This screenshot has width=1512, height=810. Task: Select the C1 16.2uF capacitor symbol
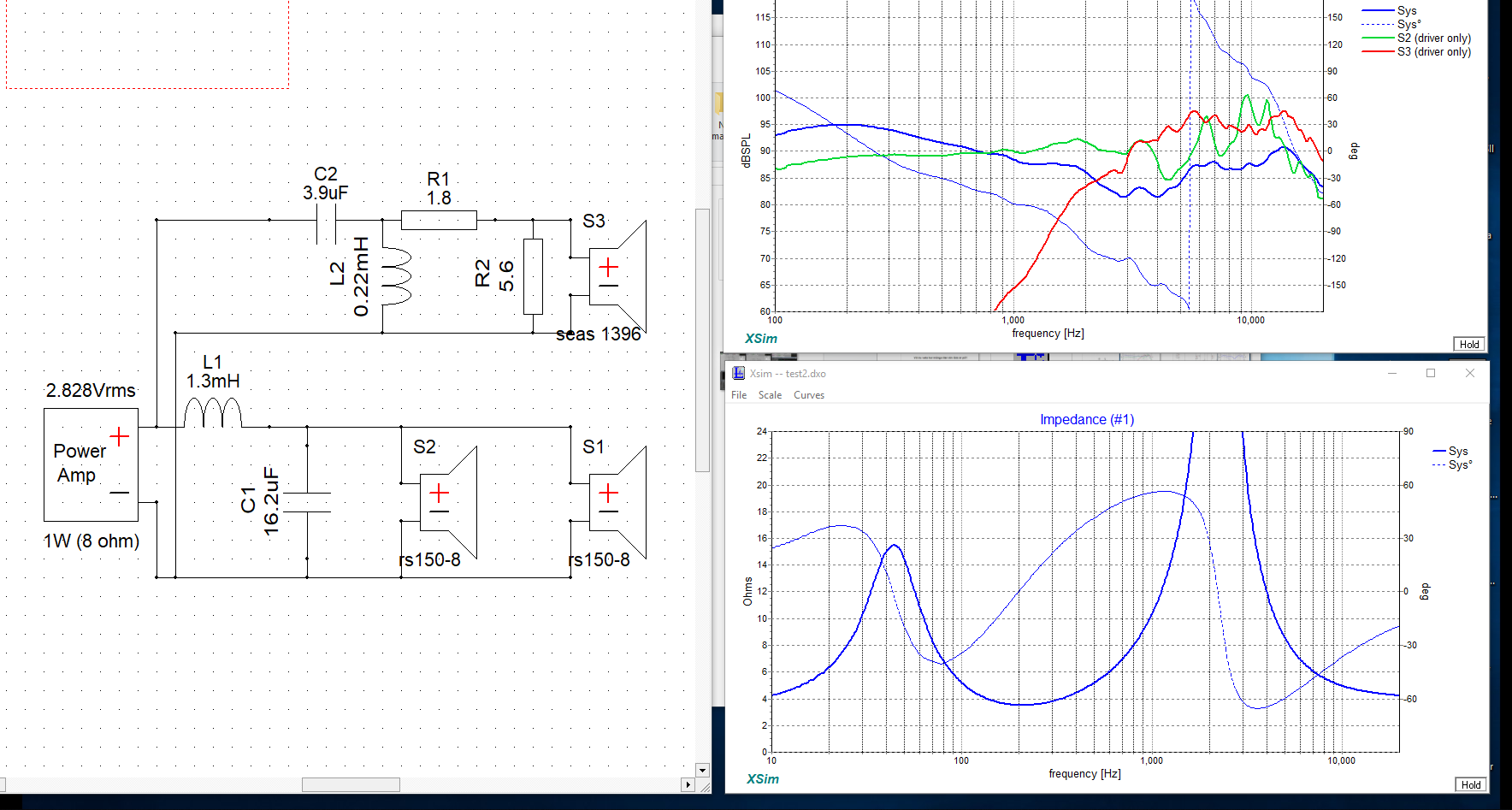307,502
